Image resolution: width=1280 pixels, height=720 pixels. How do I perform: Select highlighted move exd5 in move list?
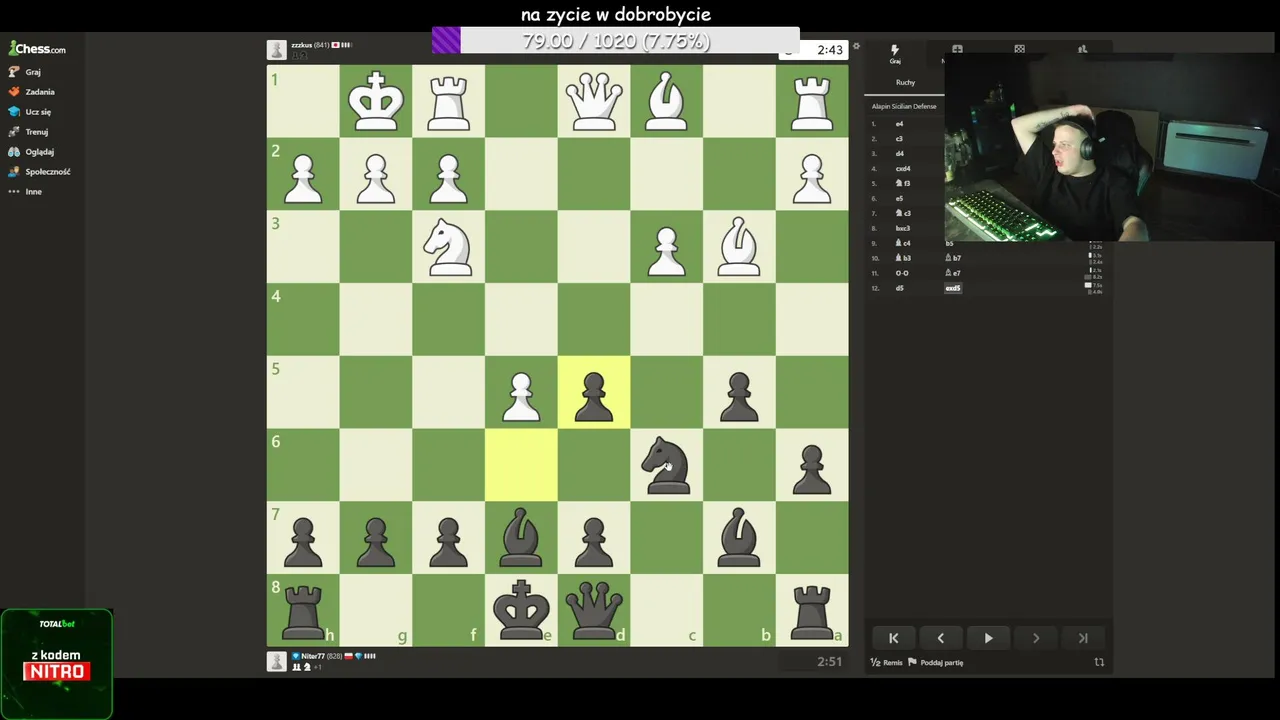(953, 288)
